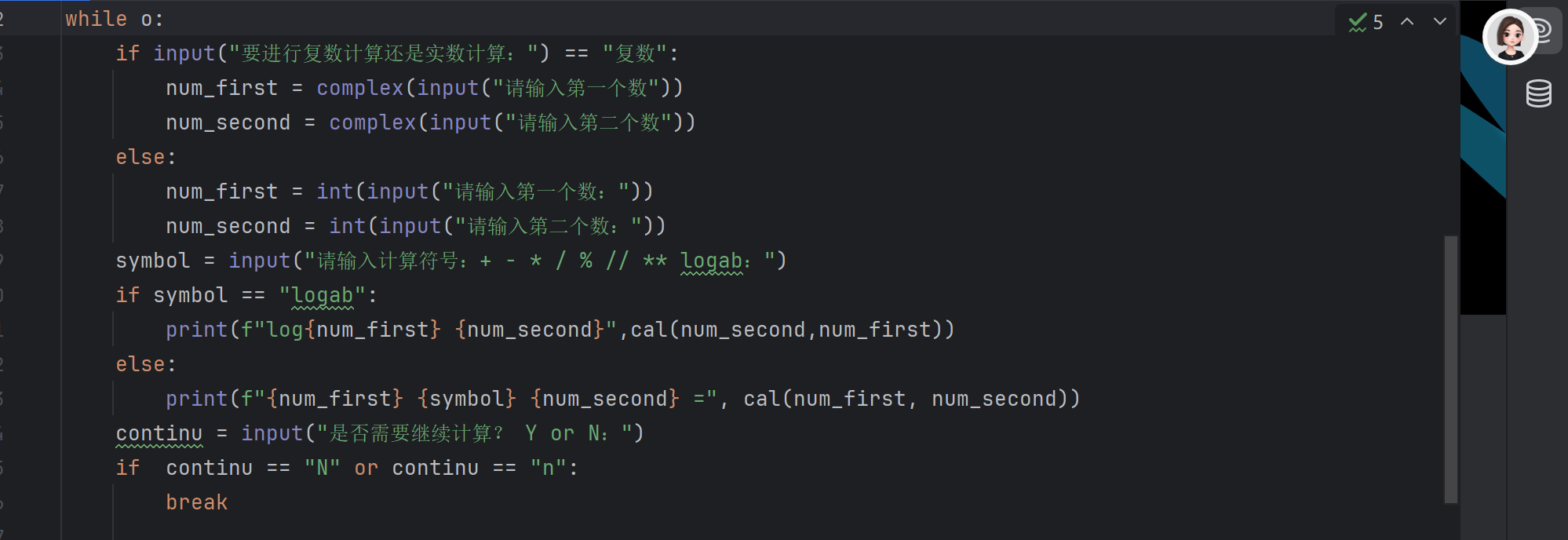Open the Database tool window icon
Viewport: 1568px width, 540px height.
pyautogui.click(x=1538, y=93)
